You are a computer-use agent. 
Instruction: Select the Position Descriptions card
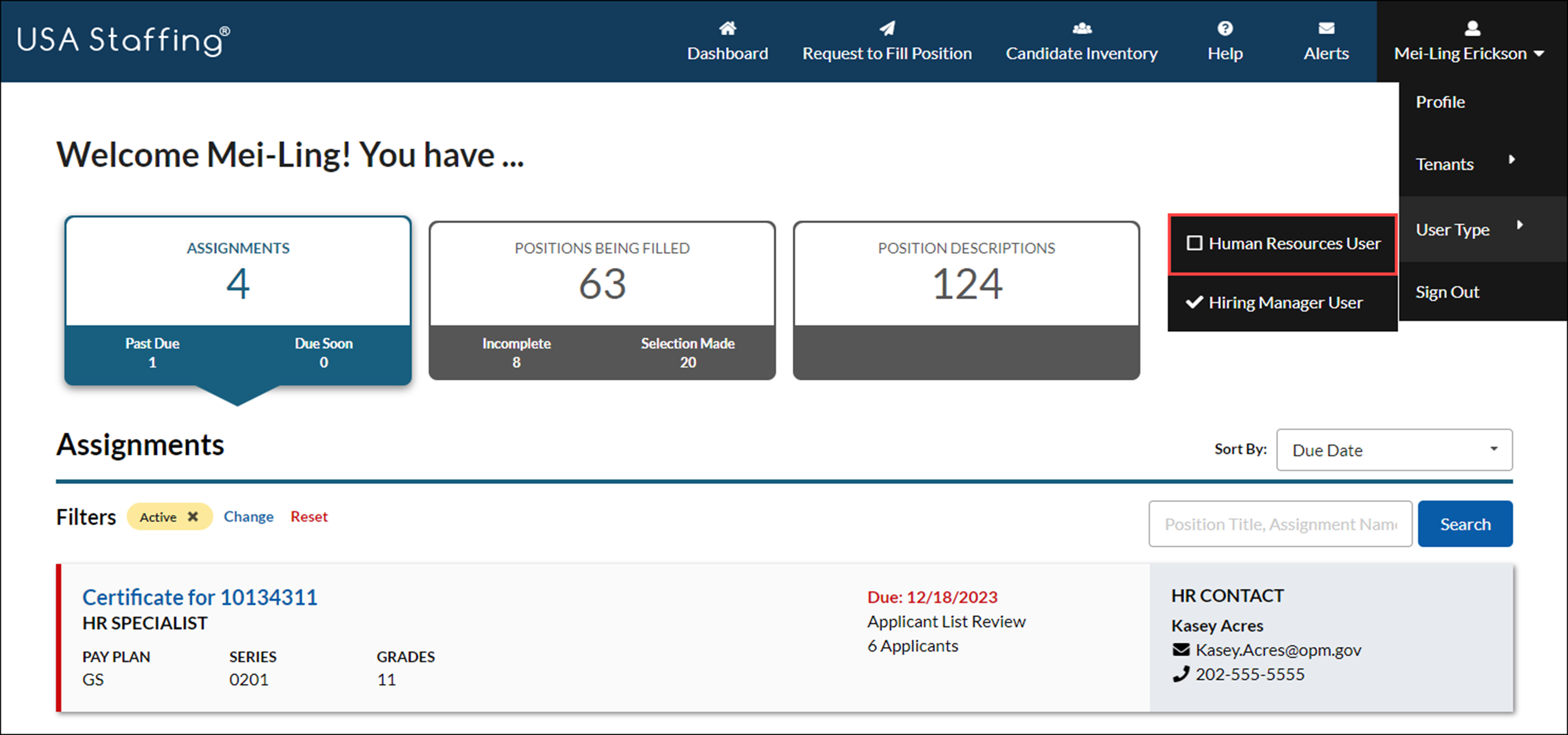[967, 300]
